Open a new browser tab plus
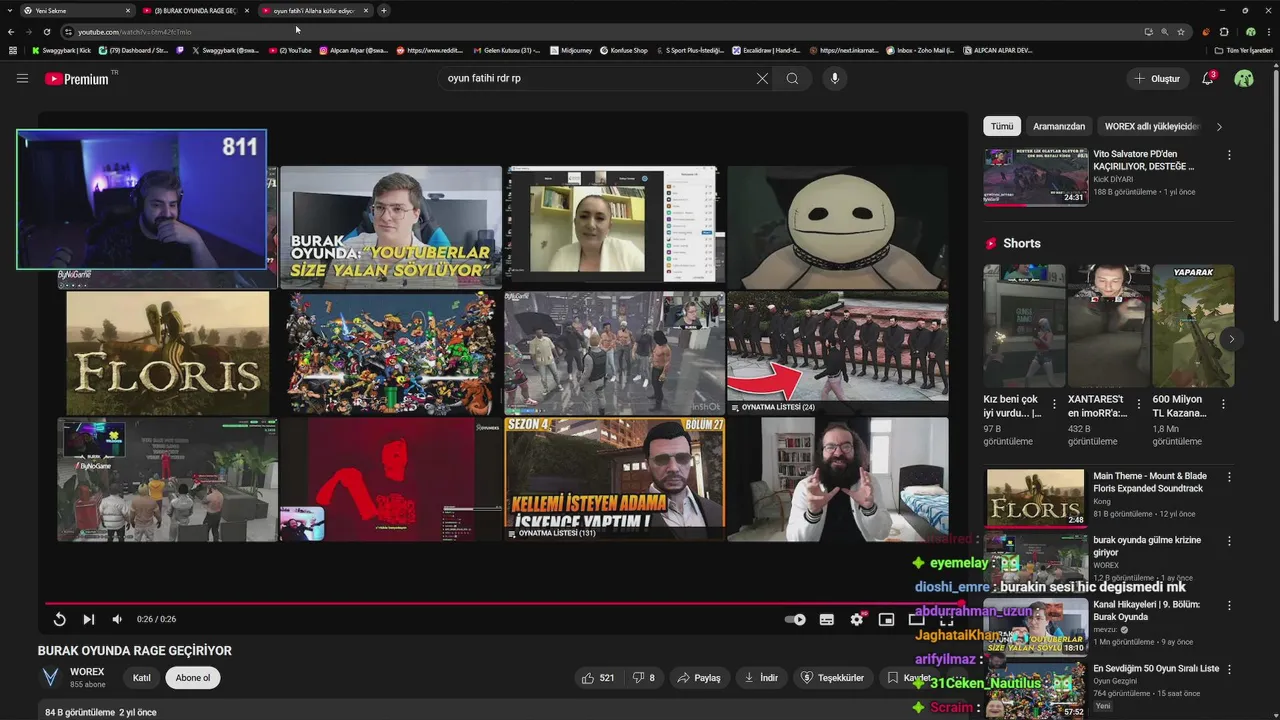 tap(384, 10)
